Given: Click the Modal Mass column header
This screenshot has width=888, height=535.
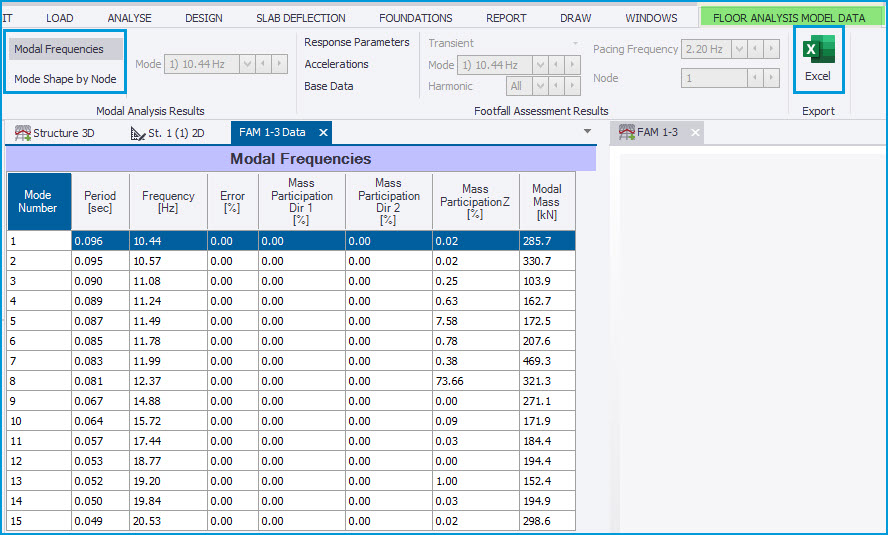Looking at the screenshot, I should [x=547, y=202].
